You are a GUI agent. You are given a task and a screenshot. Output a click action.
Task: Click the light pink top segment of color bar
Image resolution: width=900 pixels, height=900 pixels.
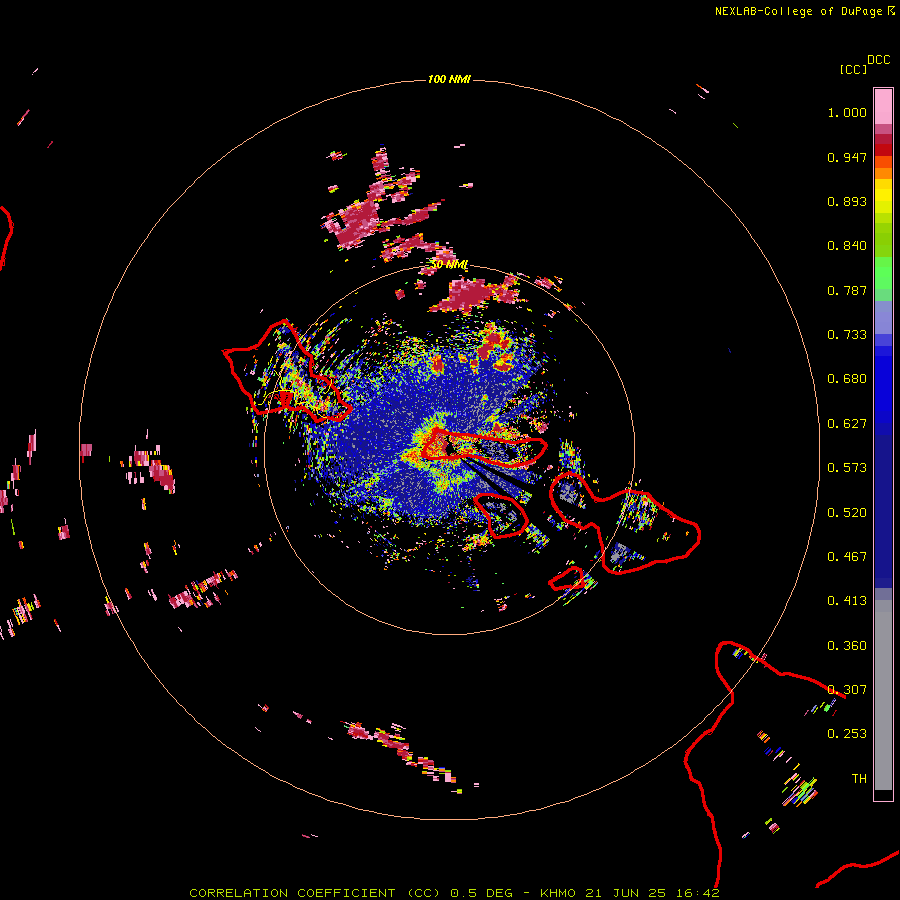click(883, 106)
